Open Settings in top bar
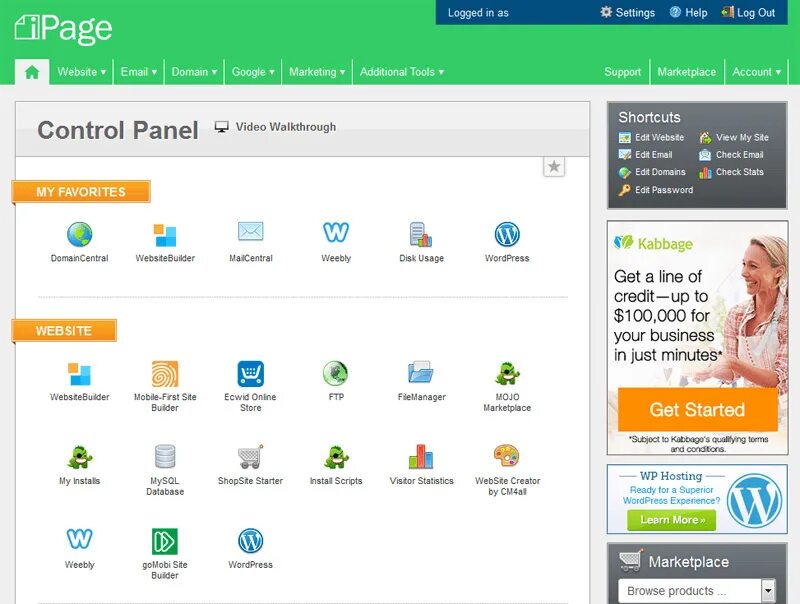 click(x=628, y=12)
